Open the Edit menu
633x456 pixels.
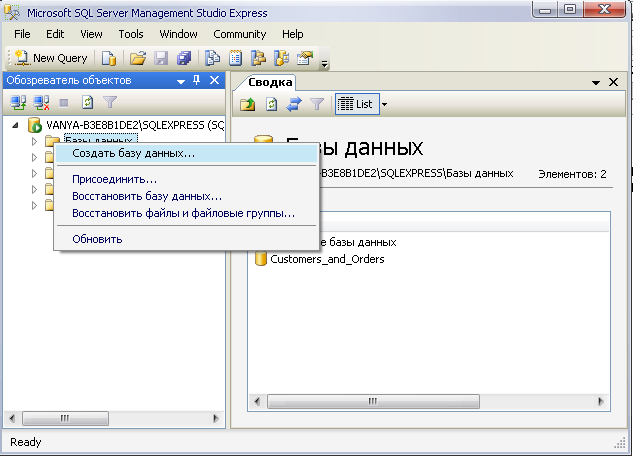coord(55,34)
